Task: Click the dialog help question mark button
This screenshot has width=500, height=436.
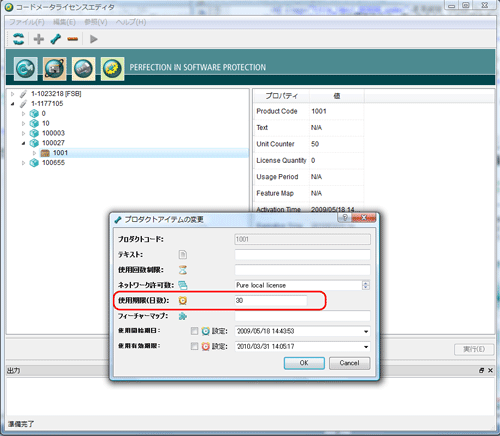Action: pyautogui.click(x=345, y=218)
